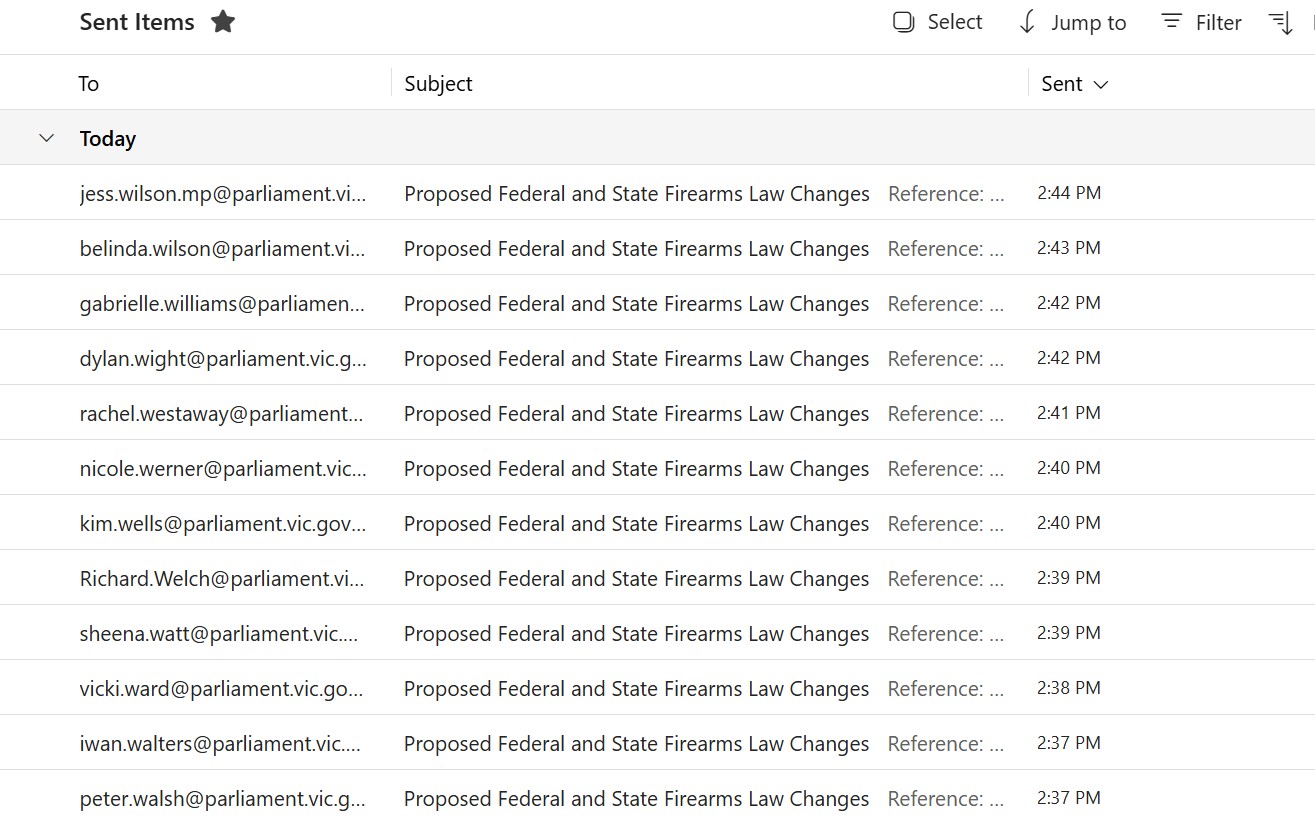
Task: Open the iwan.walters sent email
Action: point(636,744)
